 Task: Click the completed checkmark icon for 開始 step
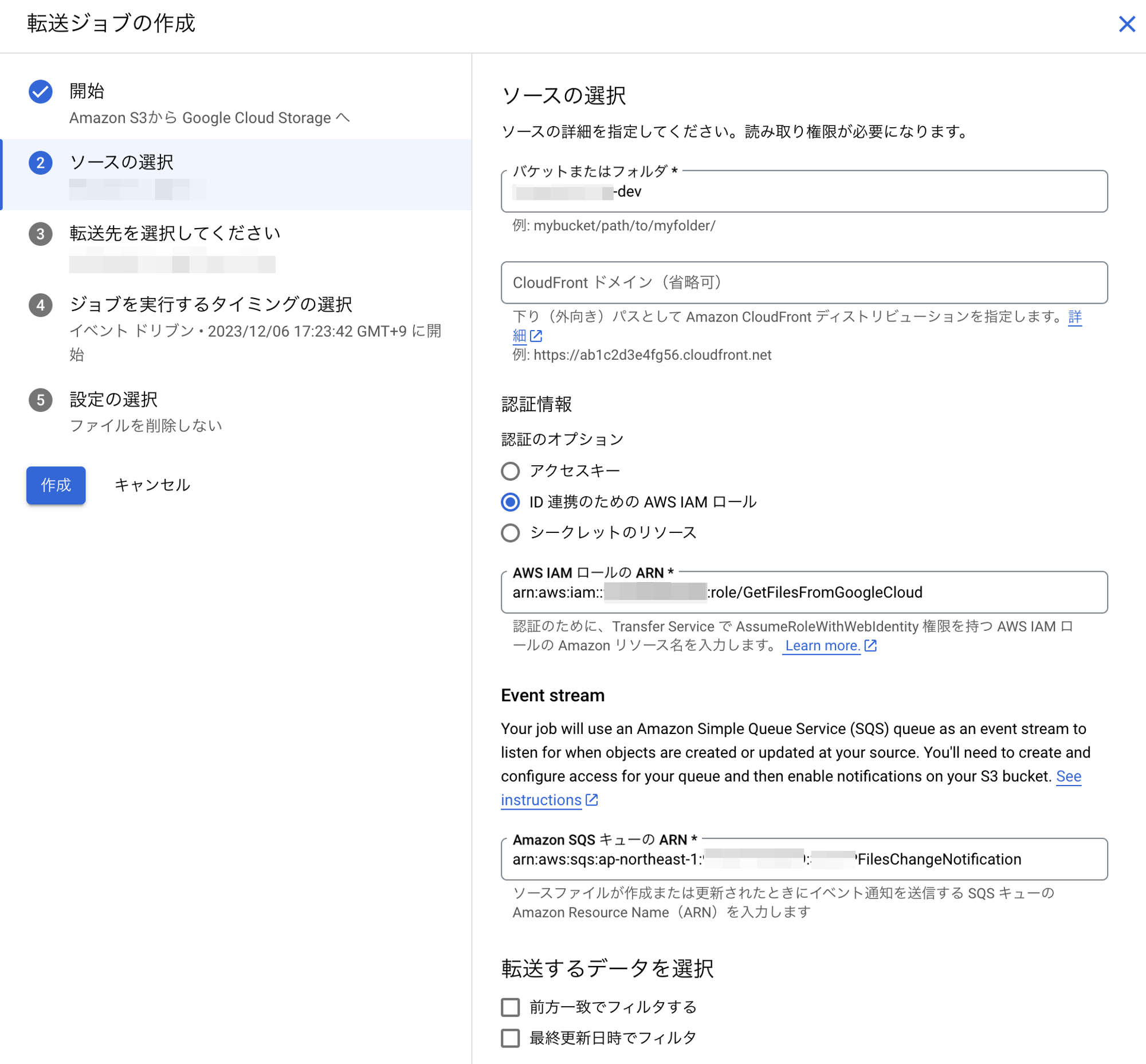point(40,92)
